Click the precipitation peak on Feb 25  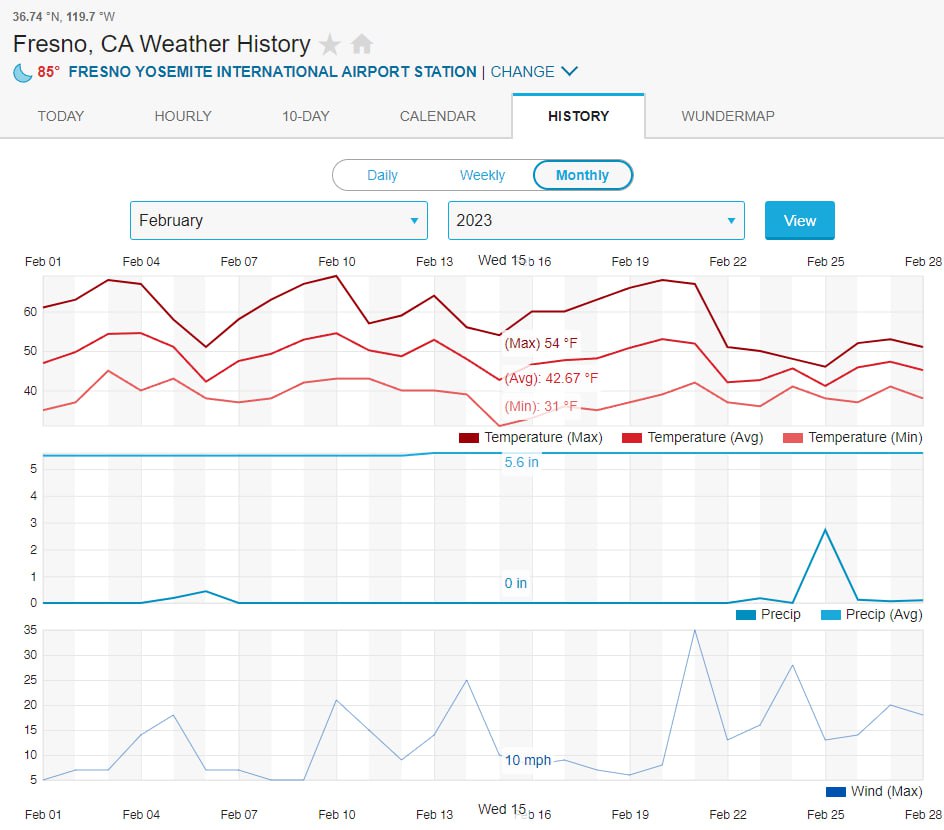tap(825, 529)
